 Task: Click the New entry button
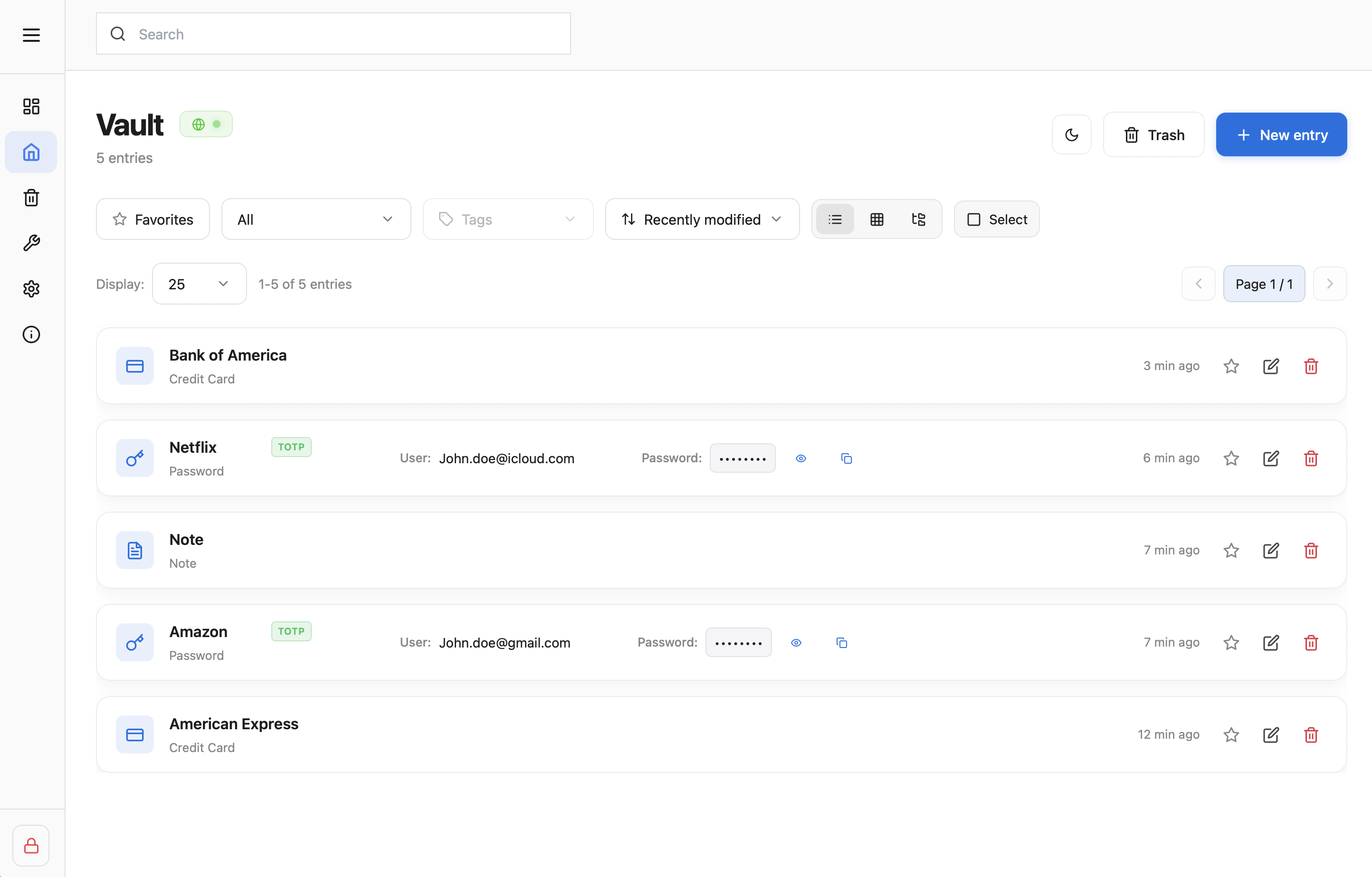click(1281, 135)
